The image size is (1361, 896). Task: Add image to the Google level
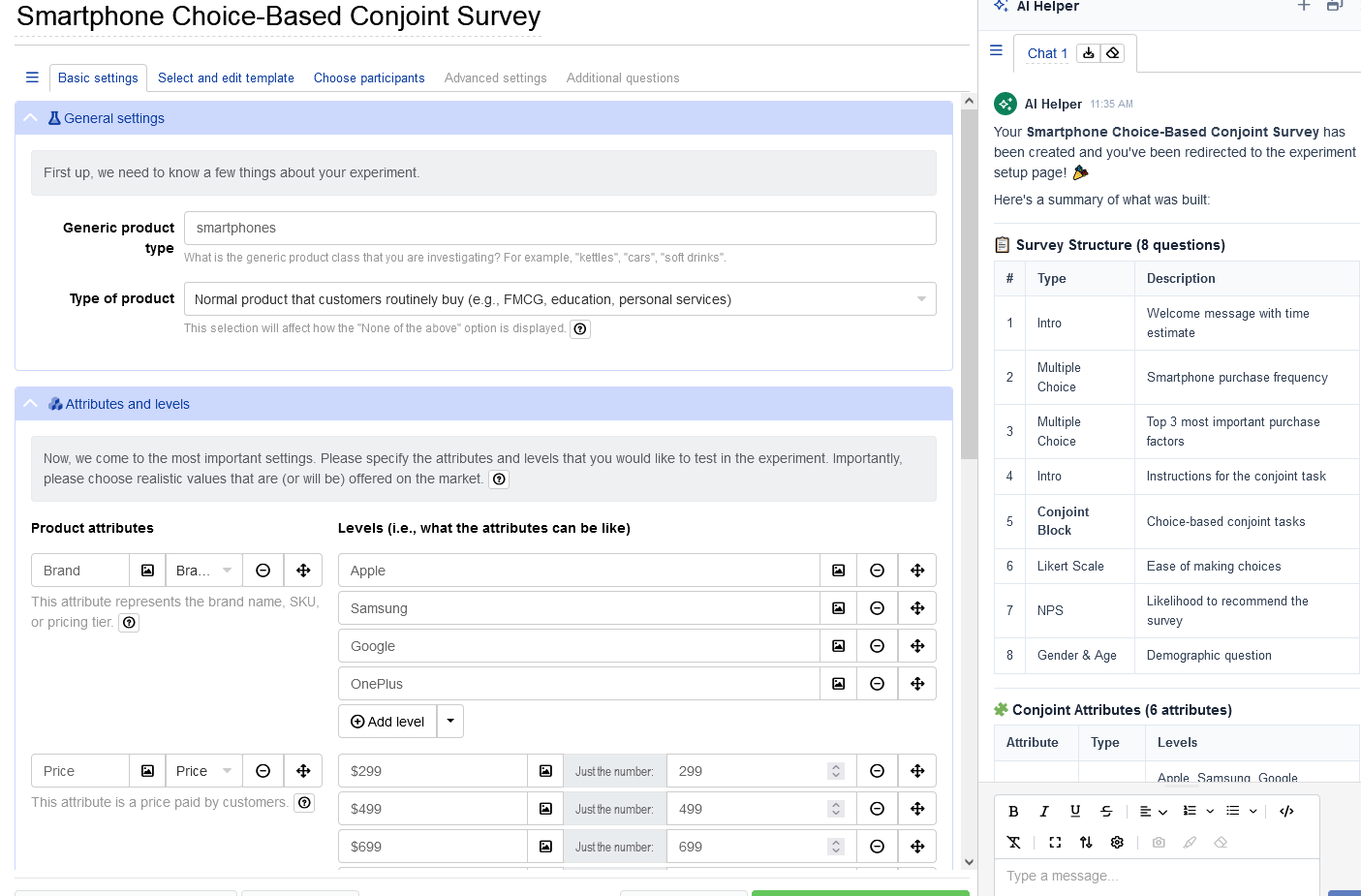tap(839, 646)
